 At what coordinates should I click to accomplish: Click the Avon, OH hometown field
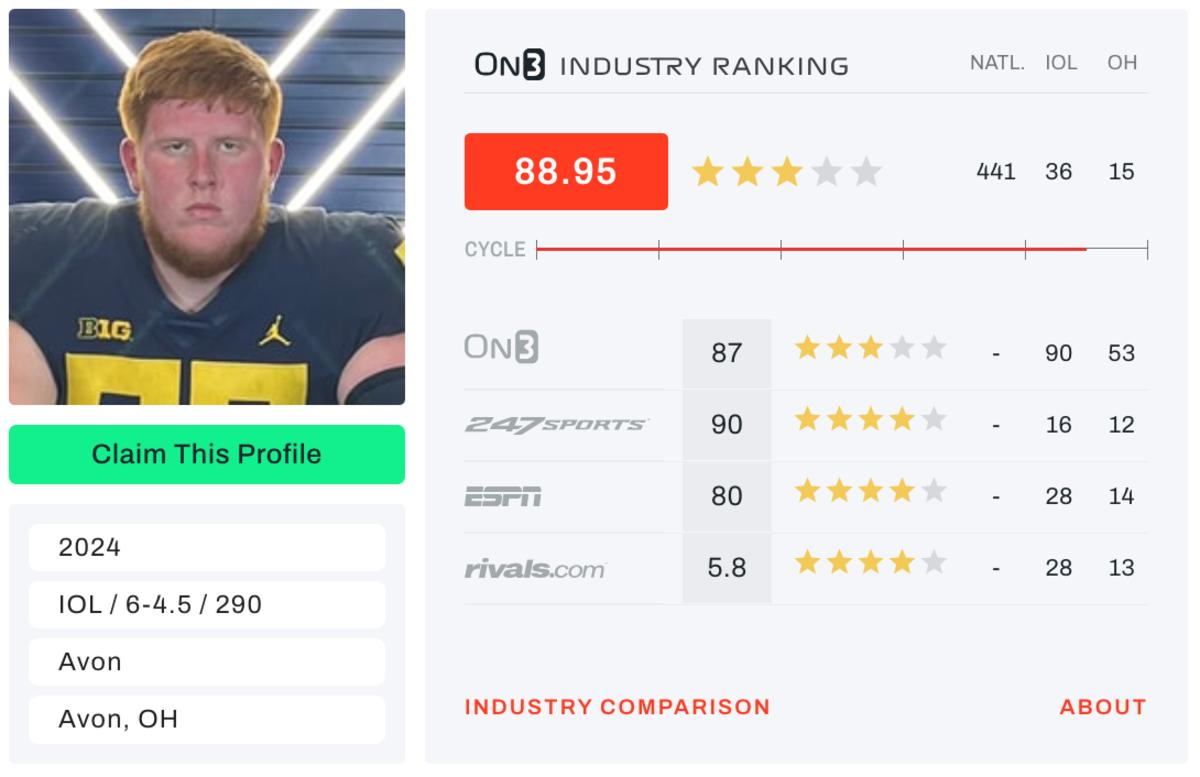[x=207, y=719]
